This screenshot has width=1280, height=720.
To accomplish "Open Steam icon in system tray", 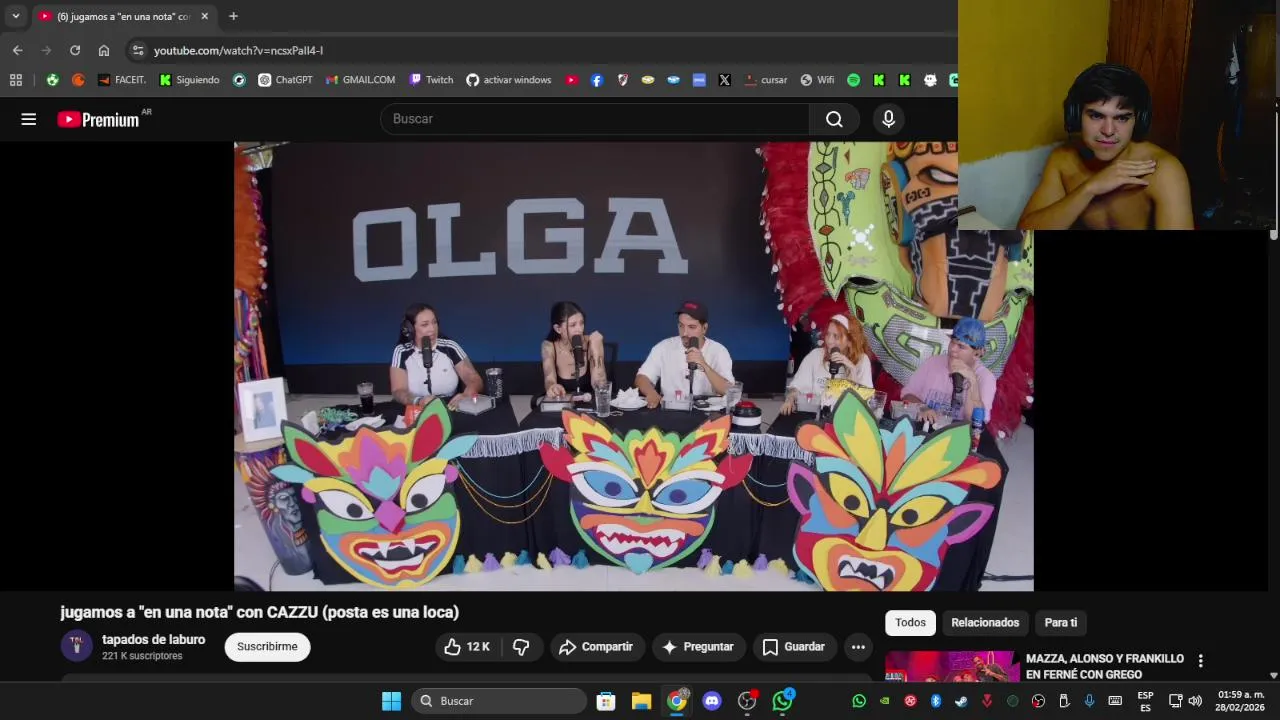I will 961,701.
